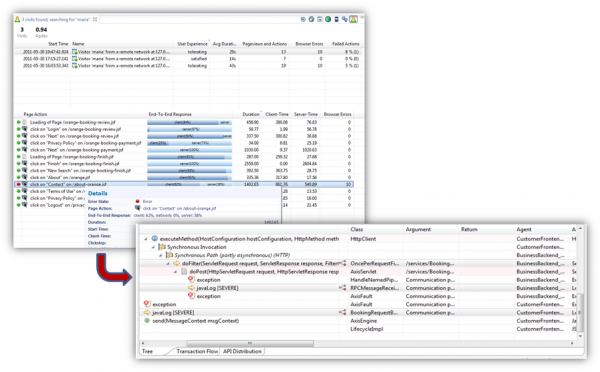This screenshot has height=372, width=600.
Task: Select click on "New Search" page action
Action: (184, 170)
